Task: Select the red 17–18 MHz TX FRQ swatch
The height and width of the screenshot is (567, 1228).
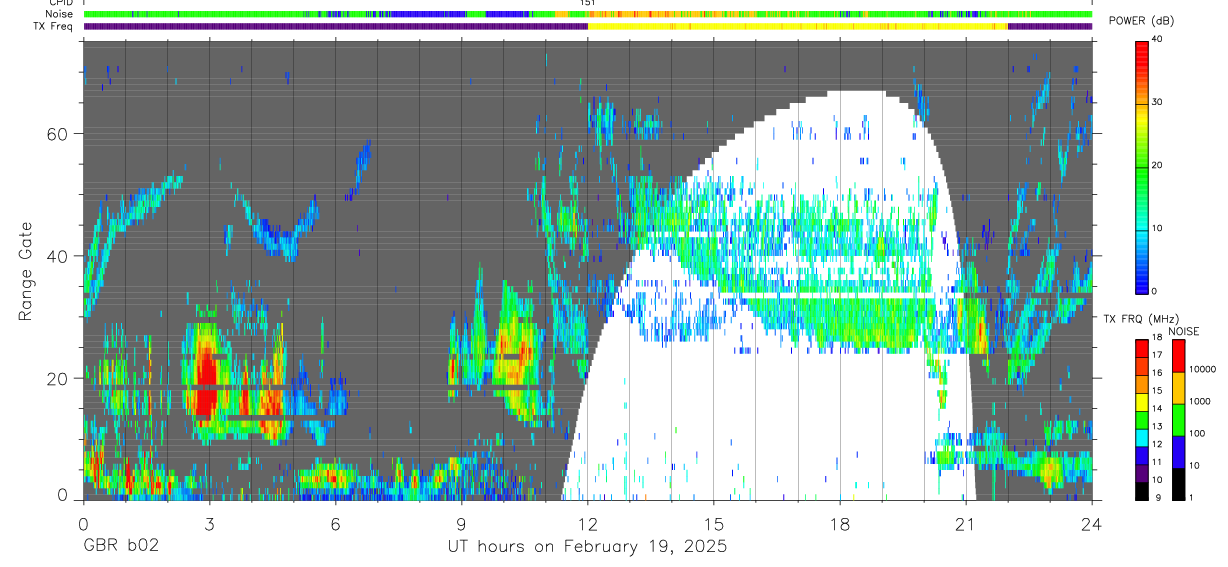Action: (x=1142, y=348)
